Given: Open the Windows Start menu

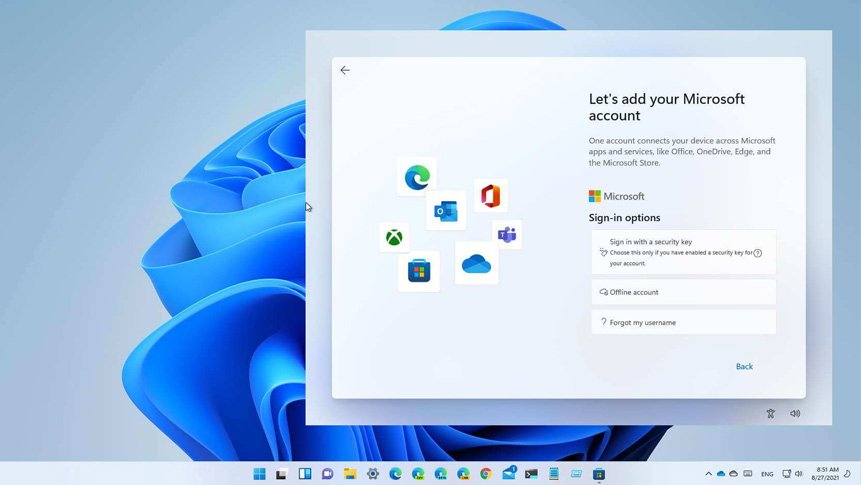Looking at the screenshot, I should pyautogui.click(x=260, y=474).
